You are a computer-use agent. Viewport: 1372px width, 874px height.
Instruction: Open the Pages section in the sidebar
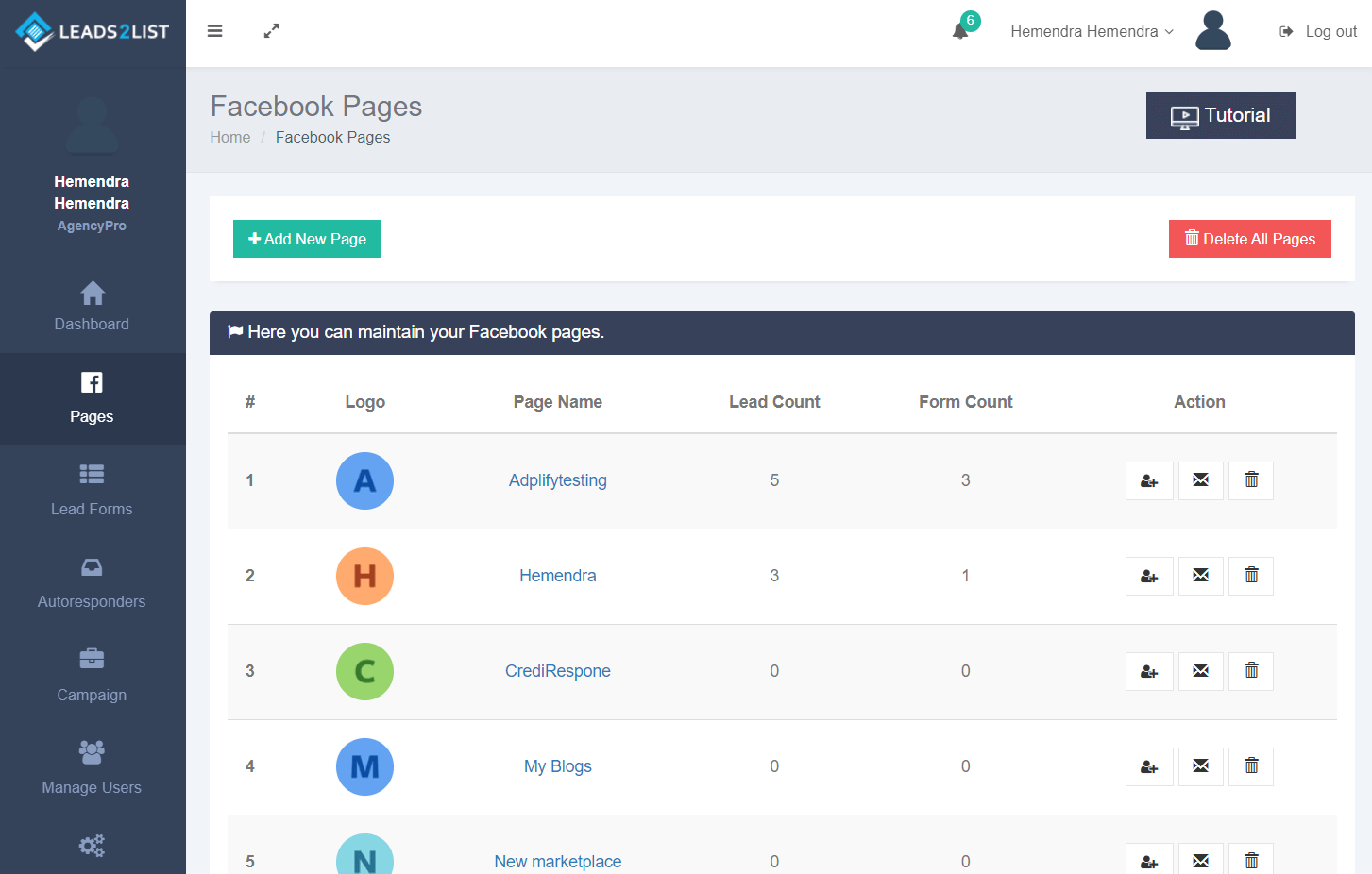pyautogui.click(x=92, y=398)
